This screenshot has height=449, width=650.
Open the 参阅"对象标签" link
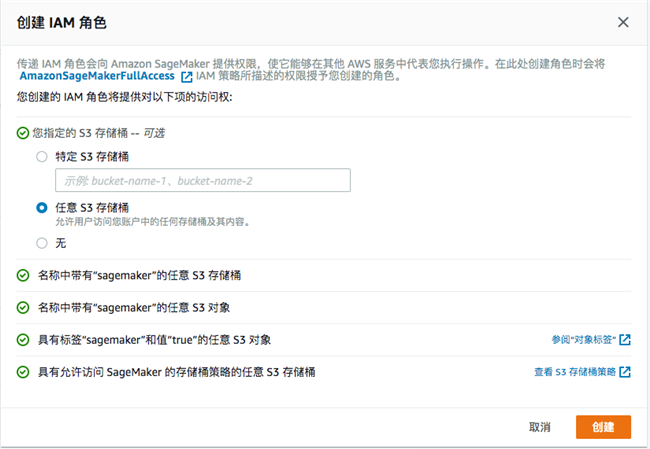pos(584,340)
